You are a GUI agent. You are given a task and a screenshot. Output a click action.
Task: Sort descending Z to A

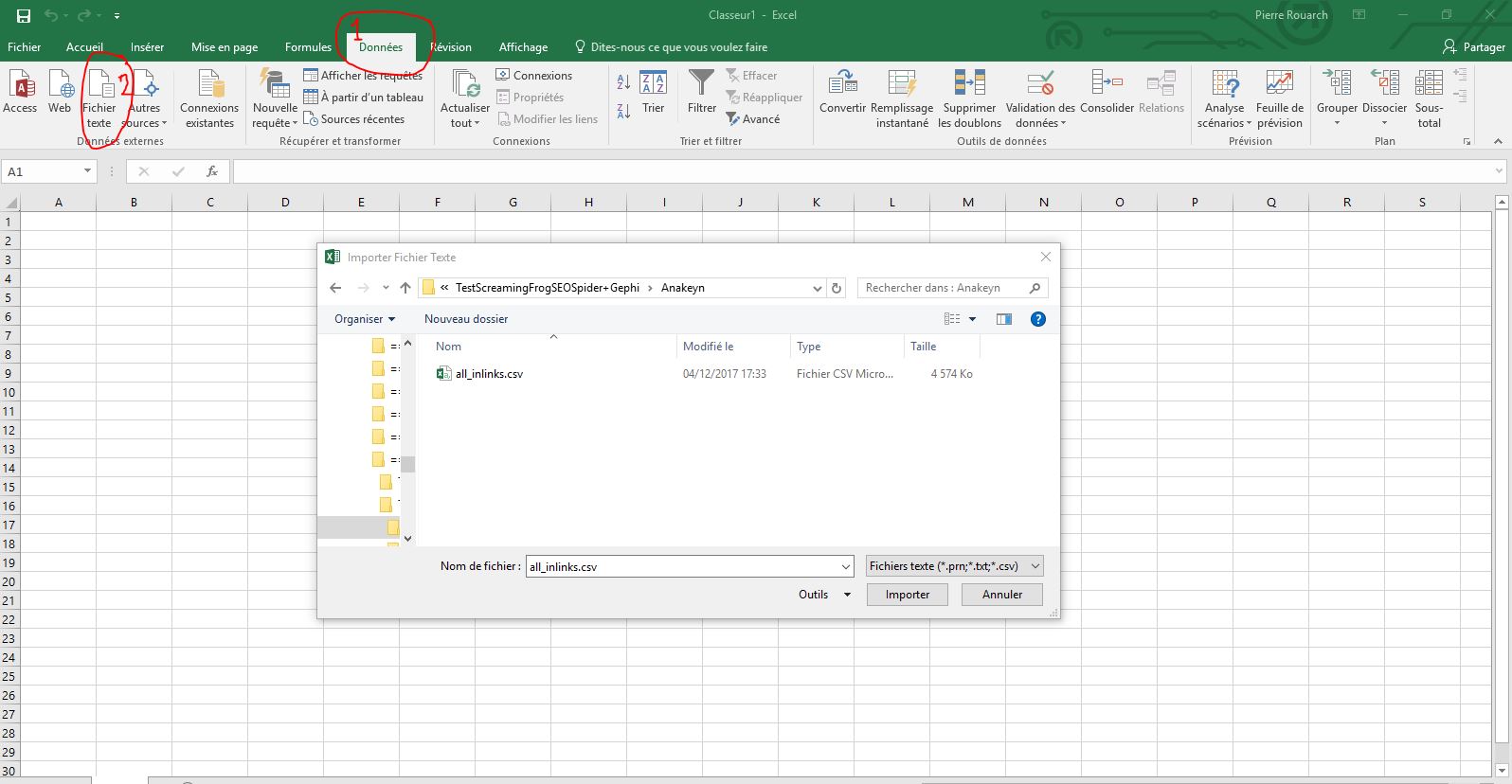point(623,111)
